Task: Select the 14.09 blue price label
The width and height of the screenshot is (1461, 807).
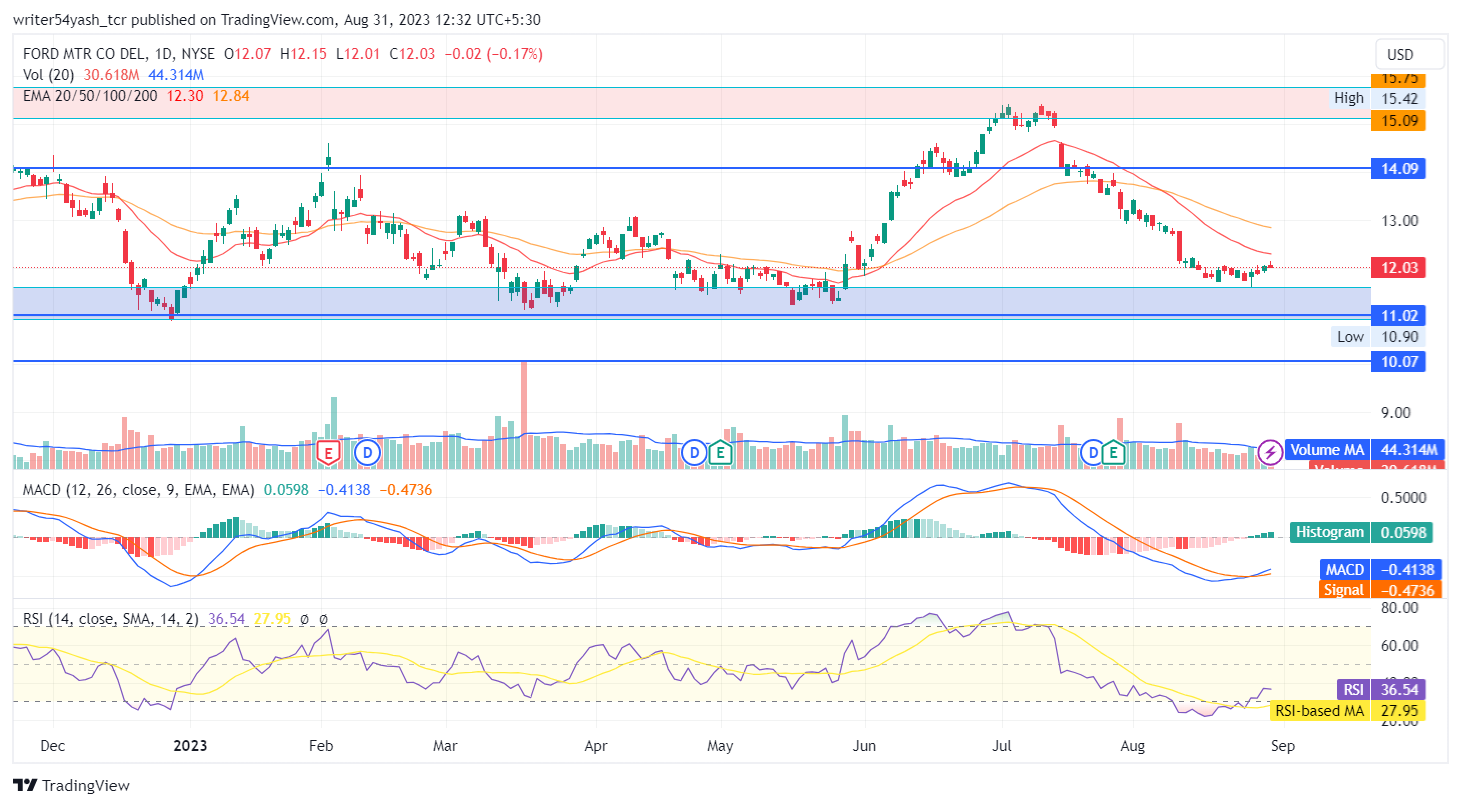Action: coord(1397,169)
